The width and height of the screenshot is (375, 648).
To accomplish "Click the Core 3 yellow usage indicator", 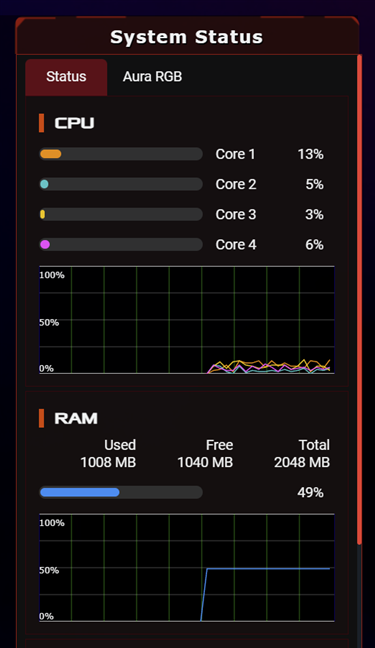I will (43, 214).
